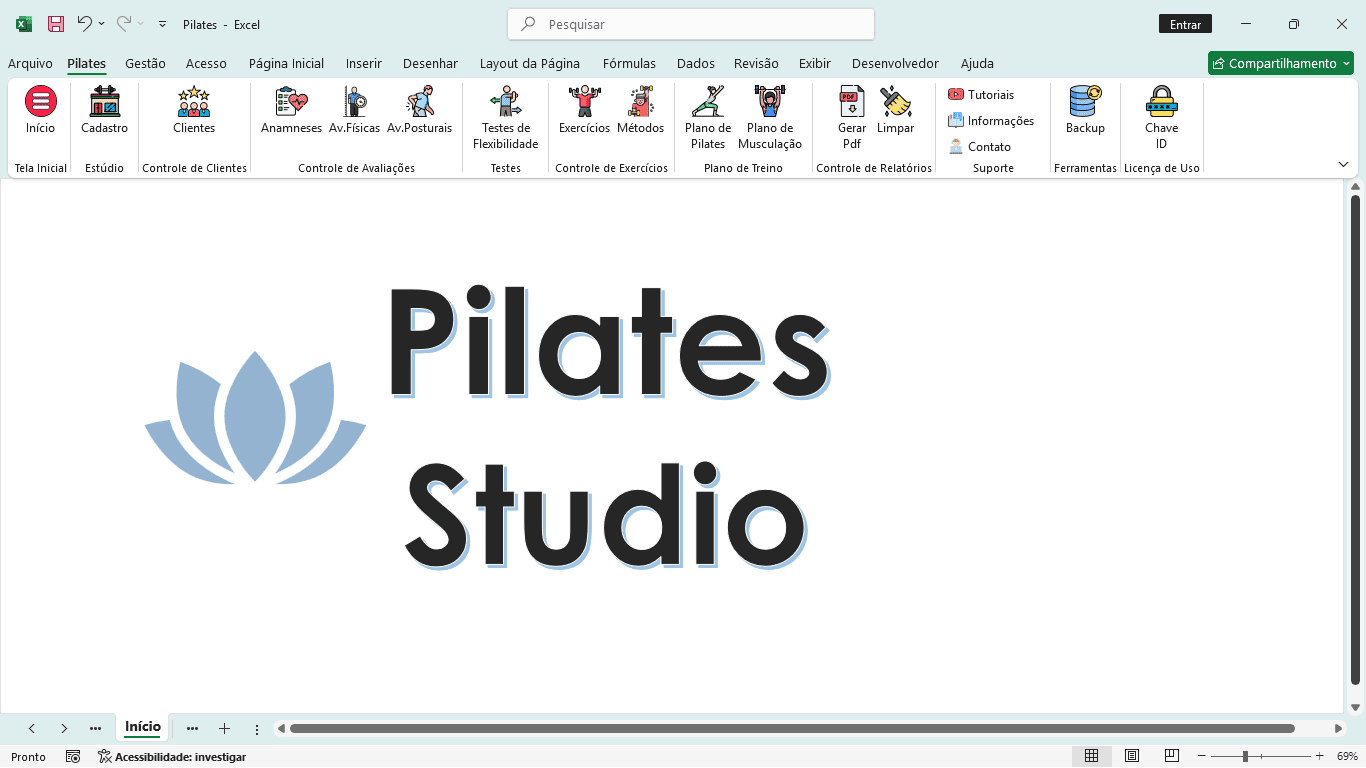Open ribbon display options chevron
Viewport: 1366px width, 768px height.
click(1343, 164)
